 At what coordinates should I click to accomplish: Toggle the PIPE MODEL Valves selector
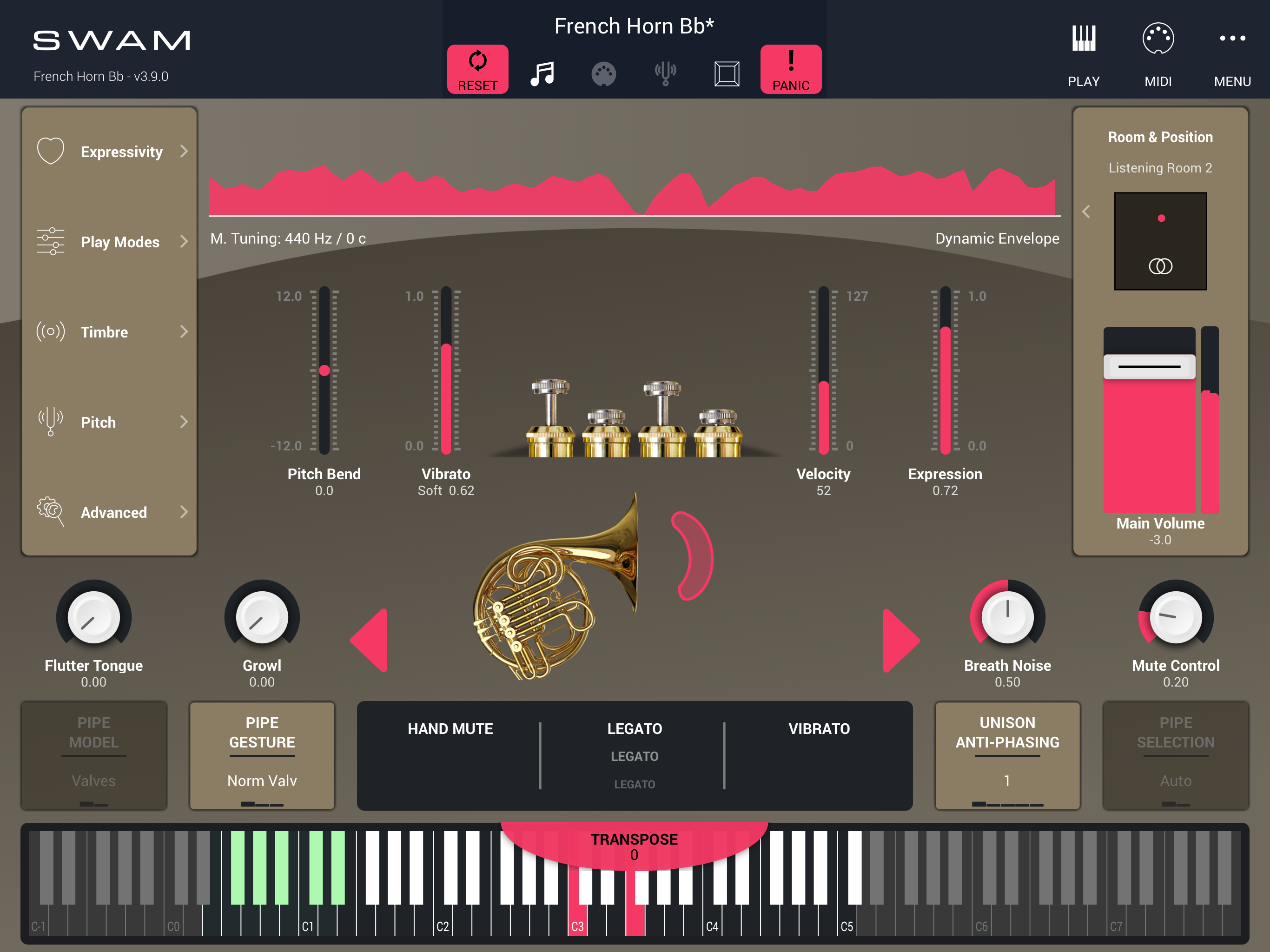93,755
